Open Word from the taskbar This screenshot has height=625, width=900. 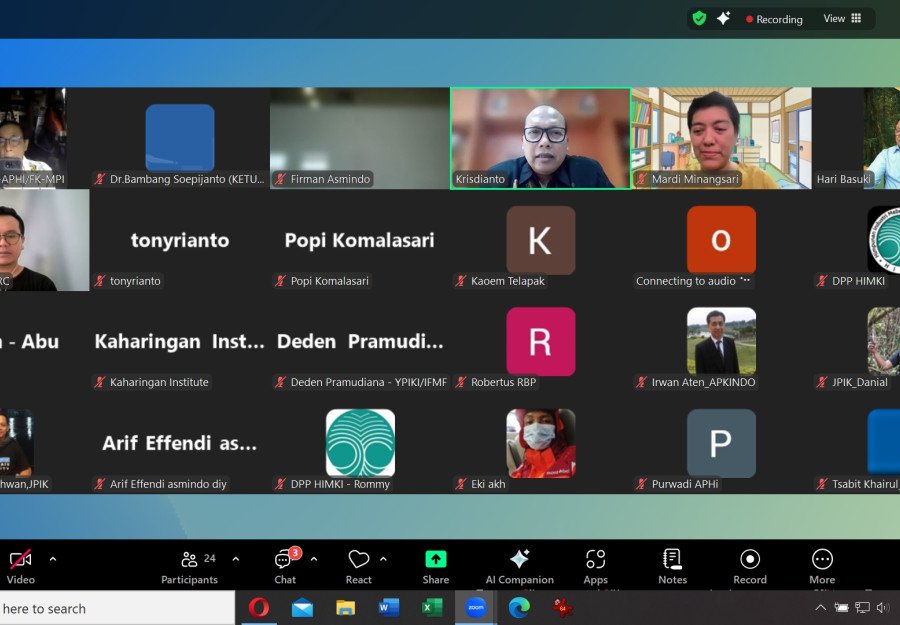[x=389, y=608]
